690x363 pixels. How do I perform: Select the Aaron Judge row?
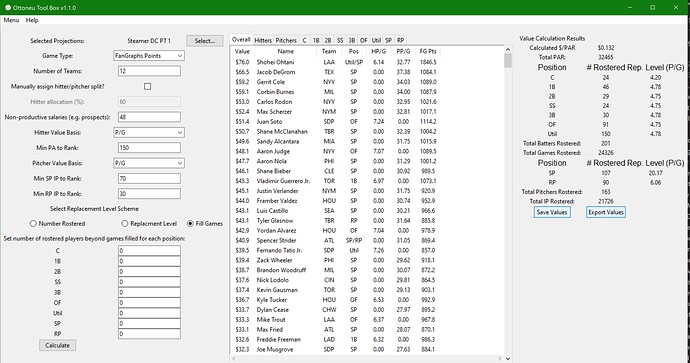[335, 151]
